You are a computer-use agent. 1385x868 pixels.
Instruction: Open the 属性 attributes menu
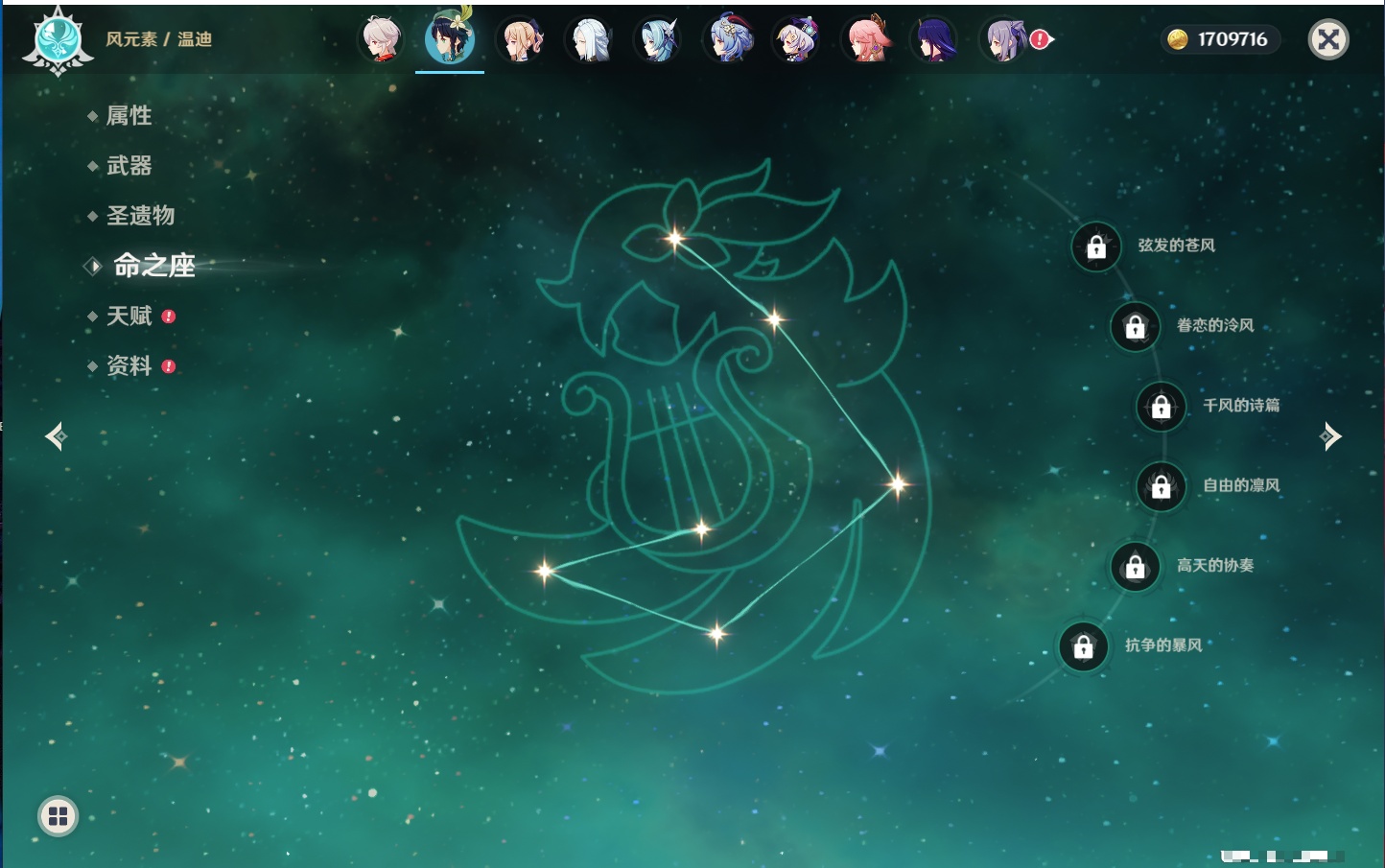click(129, 116)
